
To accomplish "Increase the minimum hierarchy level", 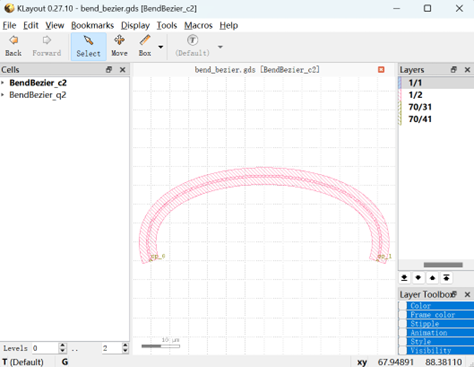I will [62, 346].
